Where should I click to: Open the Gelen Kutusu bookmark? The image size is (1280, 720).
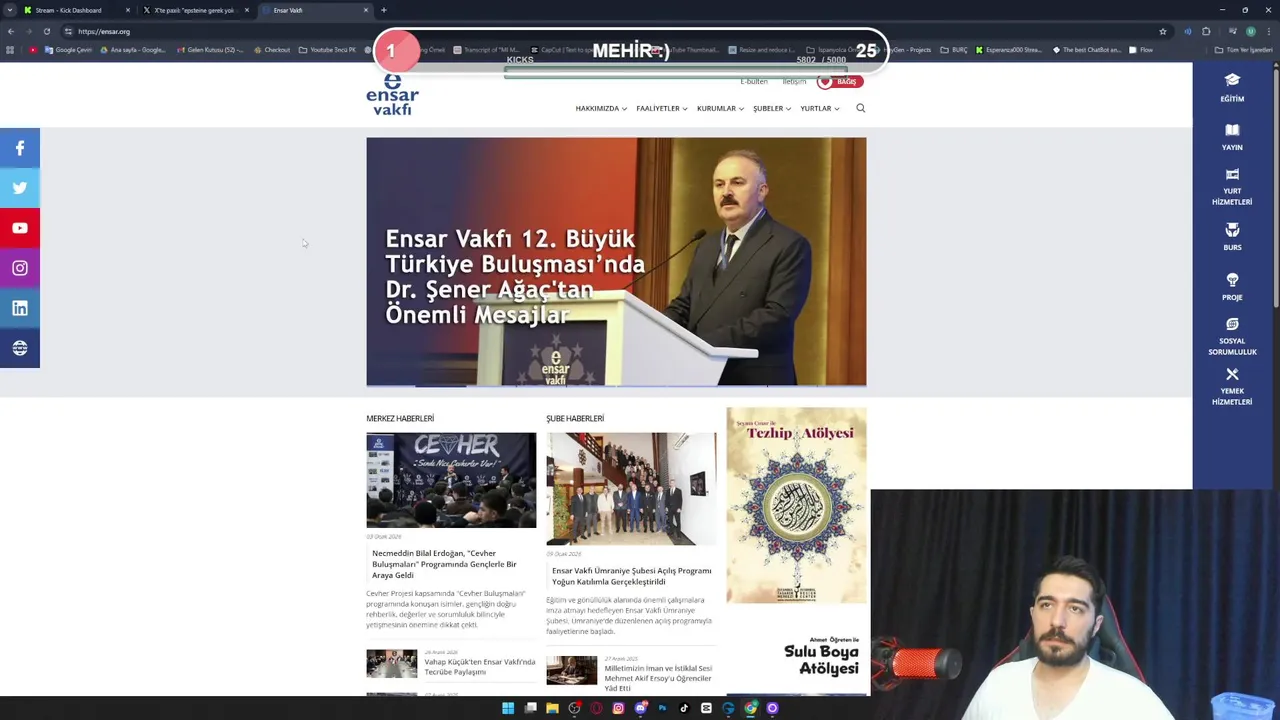[209, 49]
